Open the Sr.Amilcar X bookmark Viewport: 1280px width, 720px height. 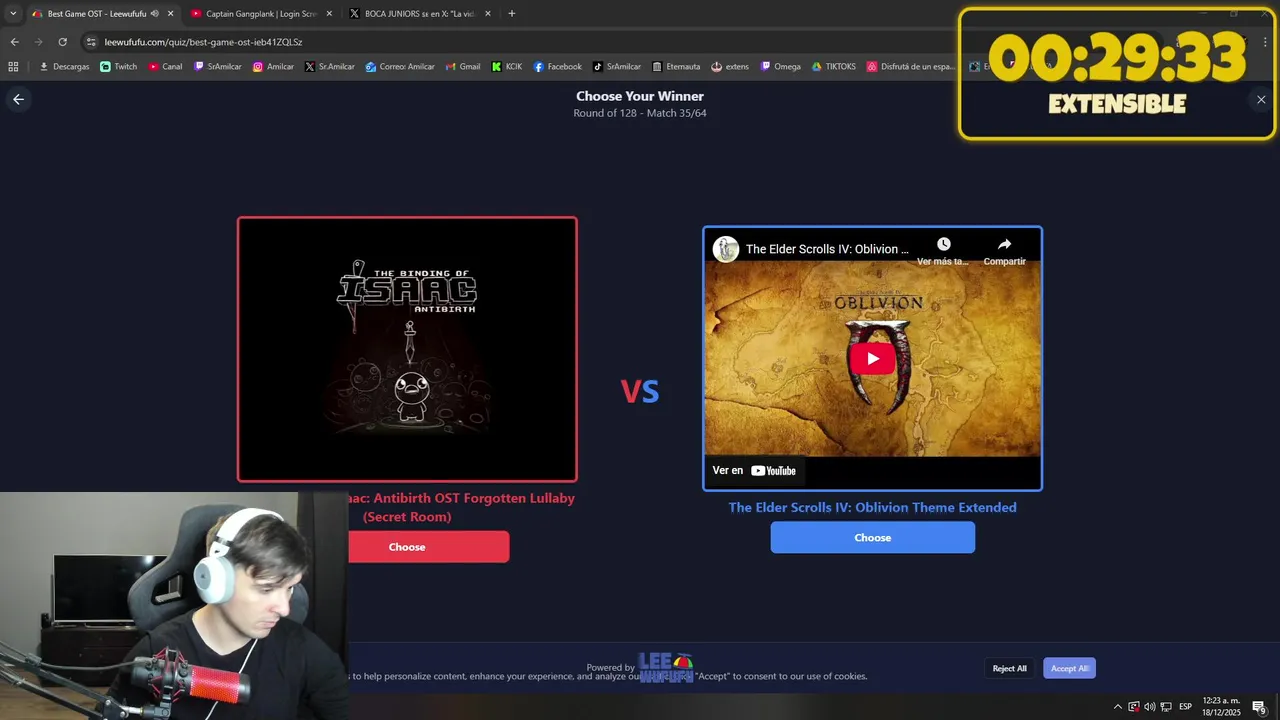coord(330,67)
